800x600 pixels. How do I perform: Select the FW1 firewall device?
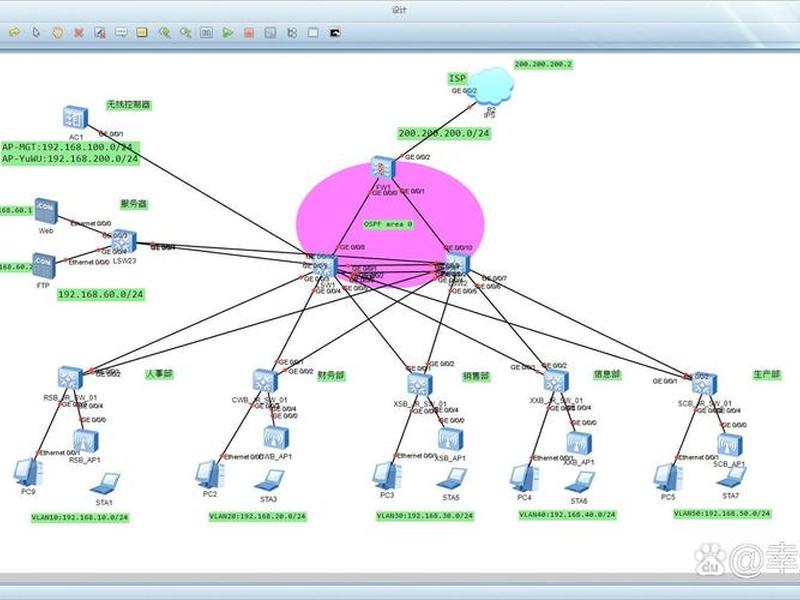pos(383,169)
